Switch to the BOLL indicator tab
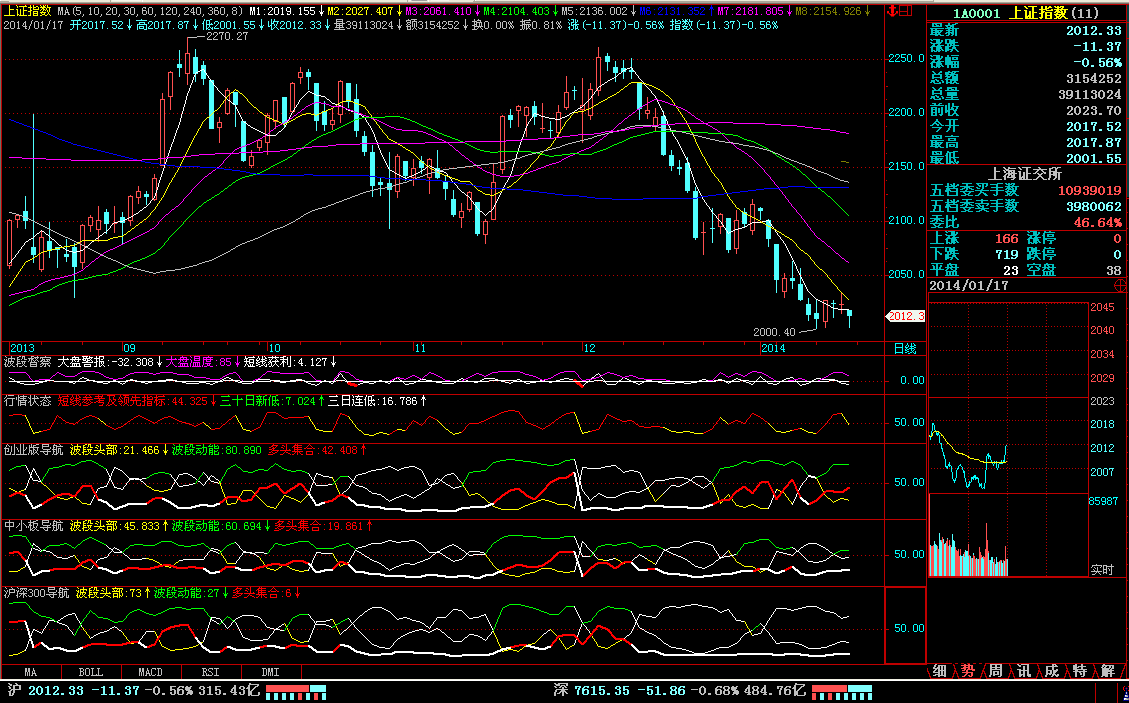Image resolution: width=1129 pixels, height=703 pixels. (91, 672)
